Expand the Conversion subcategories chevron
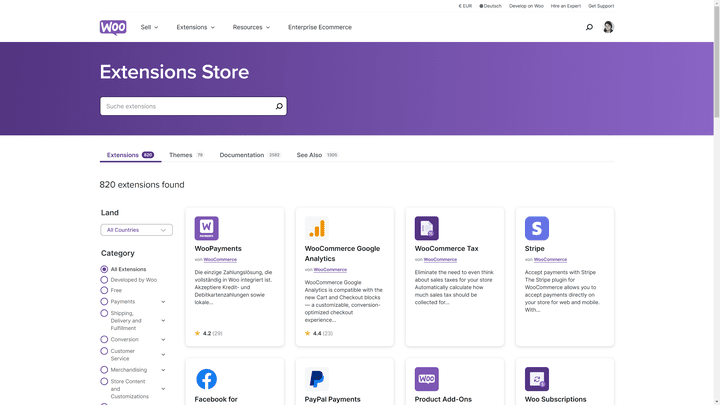The image size is (720, 405). pos(163,340)
